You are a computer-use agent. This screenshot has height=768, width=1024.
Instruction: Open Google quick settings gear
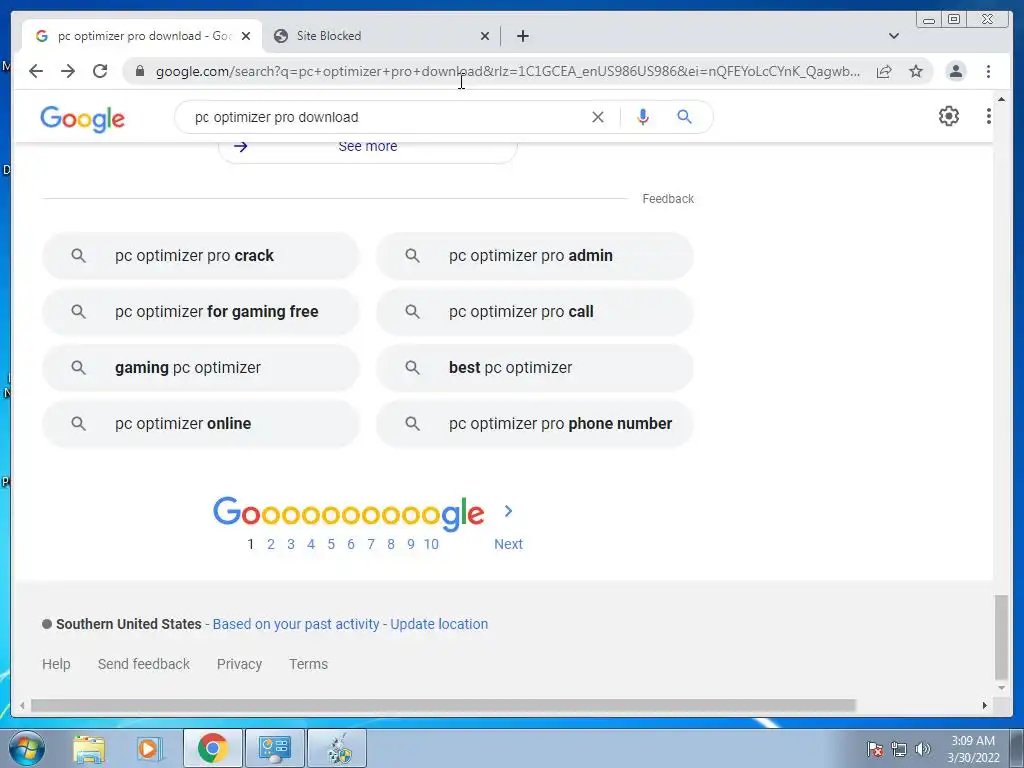click(949, 116)
